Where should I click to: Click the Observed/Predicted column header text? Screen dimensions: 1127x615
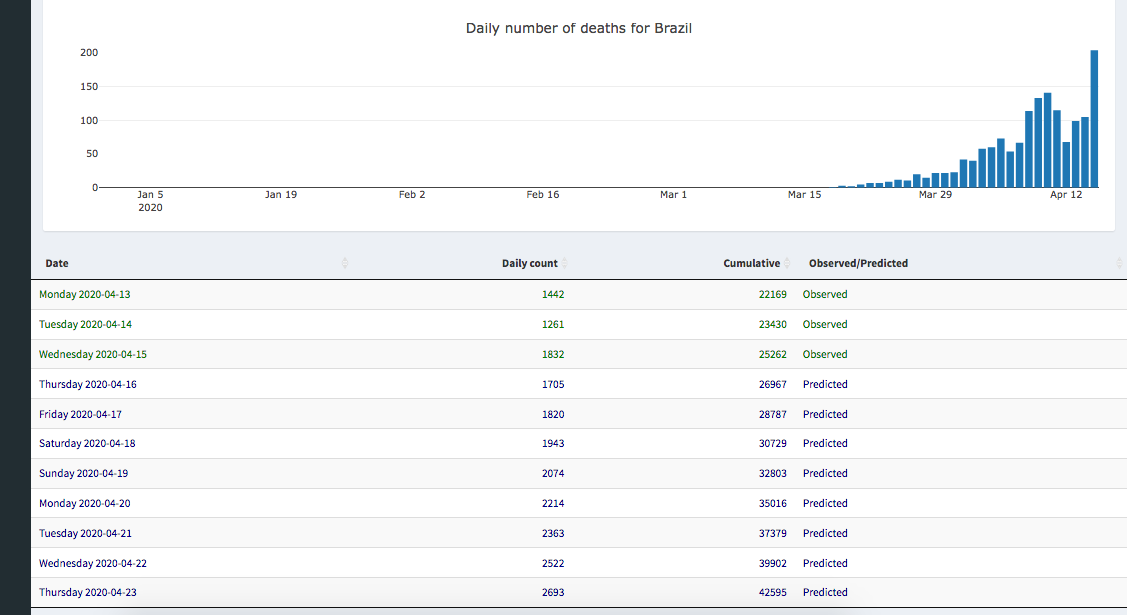coord(858,263)
